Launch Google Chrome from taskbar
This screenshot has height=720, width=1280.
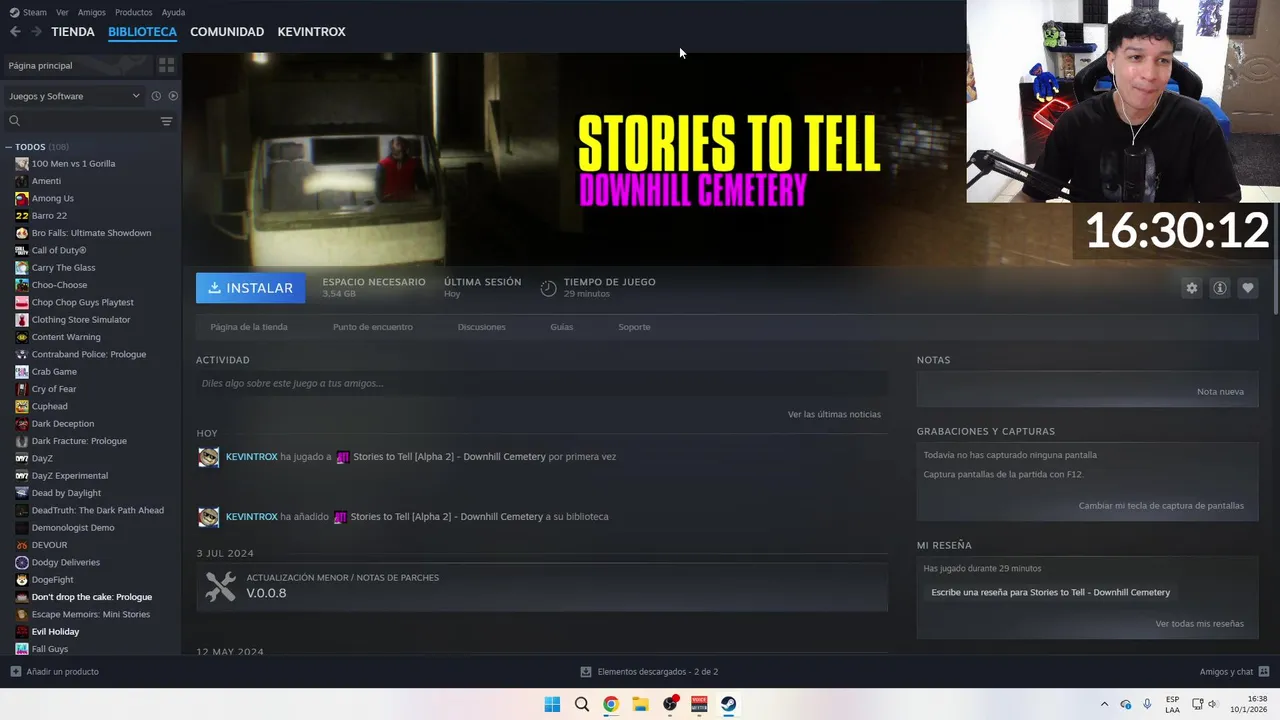(611, 704)
